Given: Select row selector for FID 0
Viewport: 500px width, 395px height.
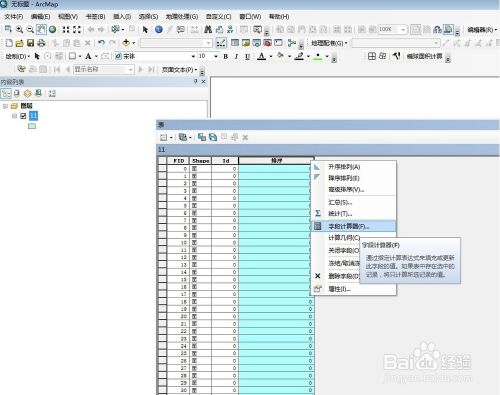Looking at the screenshot, I should [x=162, y=168].
